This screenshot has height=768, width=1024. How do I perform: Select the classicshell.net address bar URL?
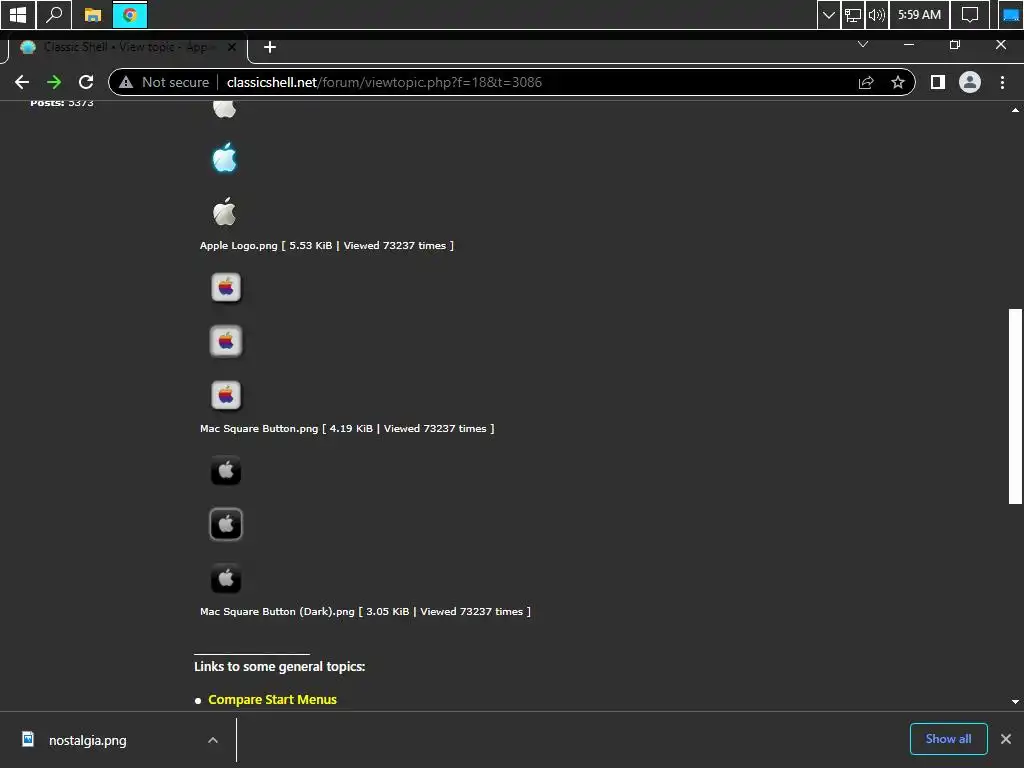tap(384, 82)
